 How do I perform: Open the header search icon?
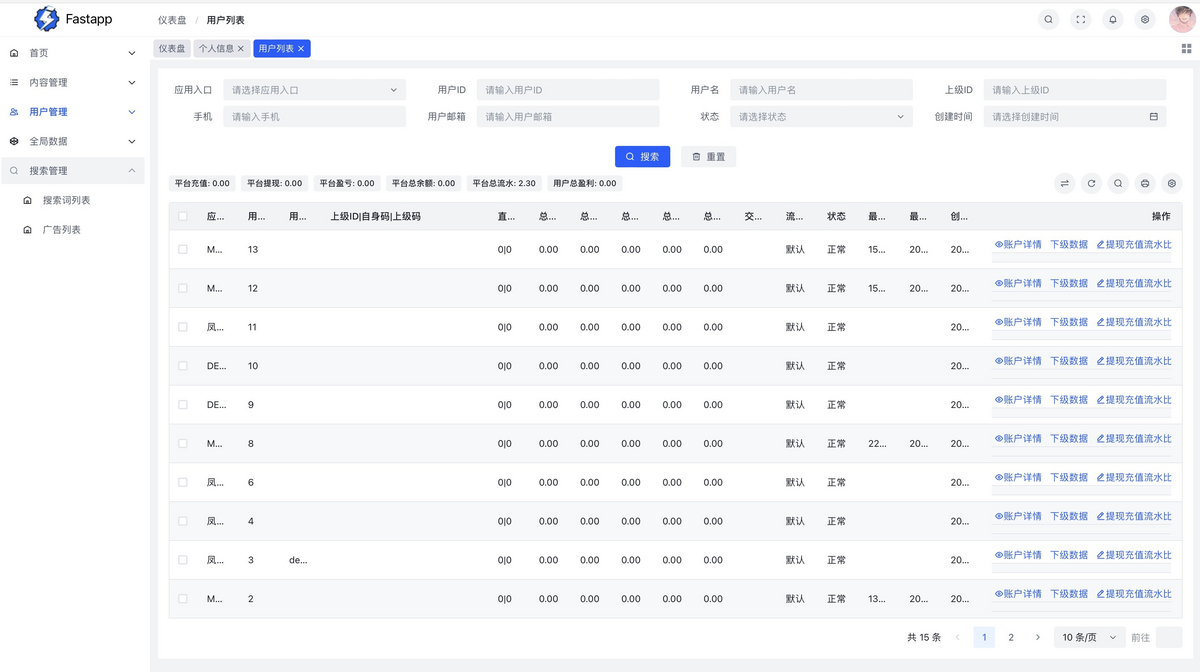[x=1048, y=19]
